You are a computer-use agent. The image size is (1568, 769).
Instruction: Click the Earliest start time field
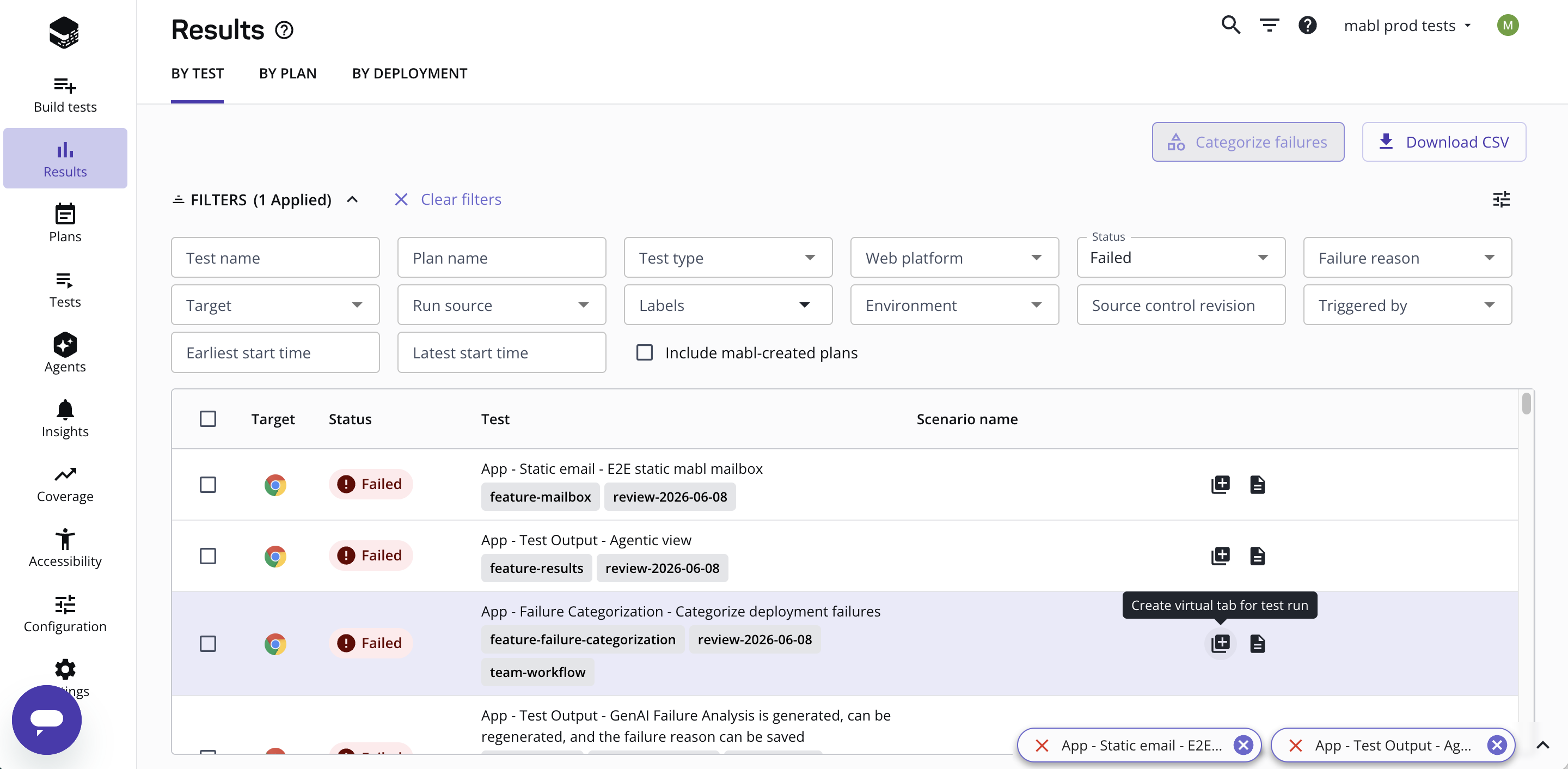click(275, 352)
